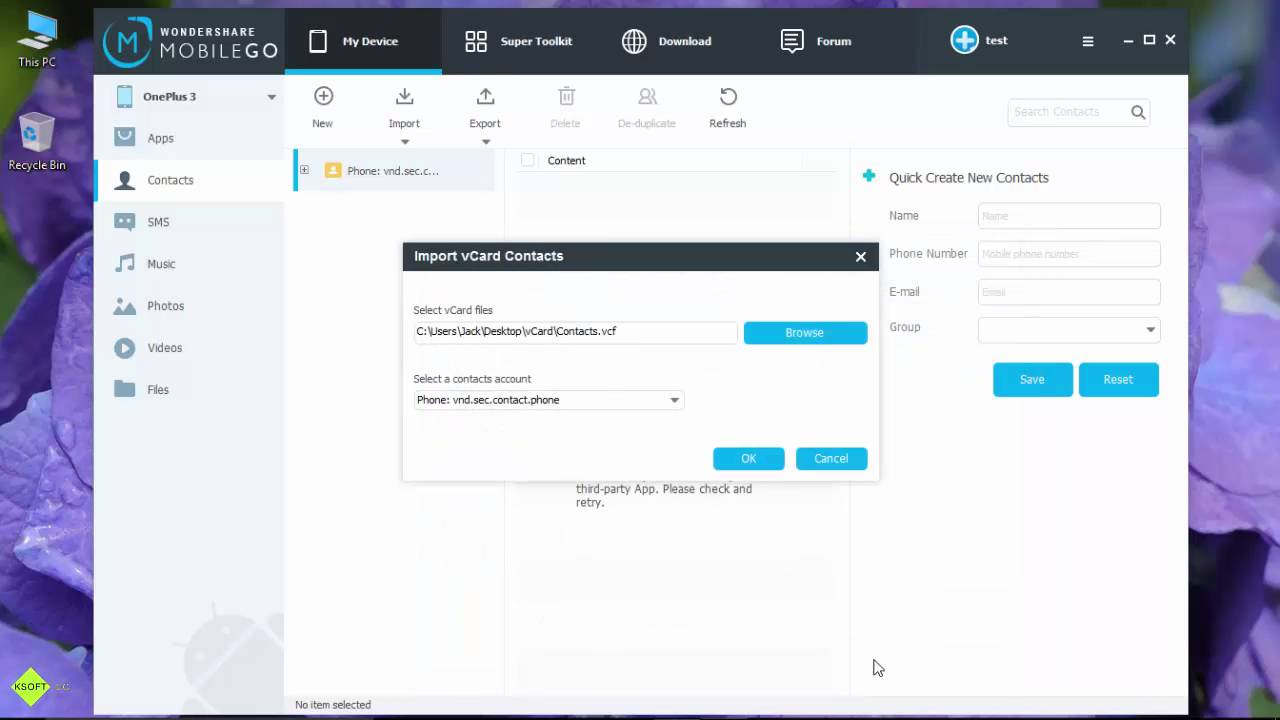Open Music in the sidebar
Viewport: 1280px width, 720px height.
(x=189, y=264)
